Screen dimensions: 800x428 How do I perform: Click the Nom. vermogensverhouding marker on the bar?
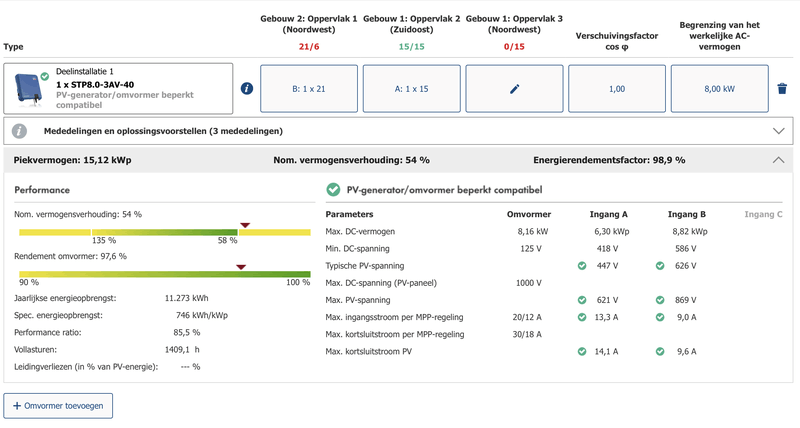click(x=244, y=225)
